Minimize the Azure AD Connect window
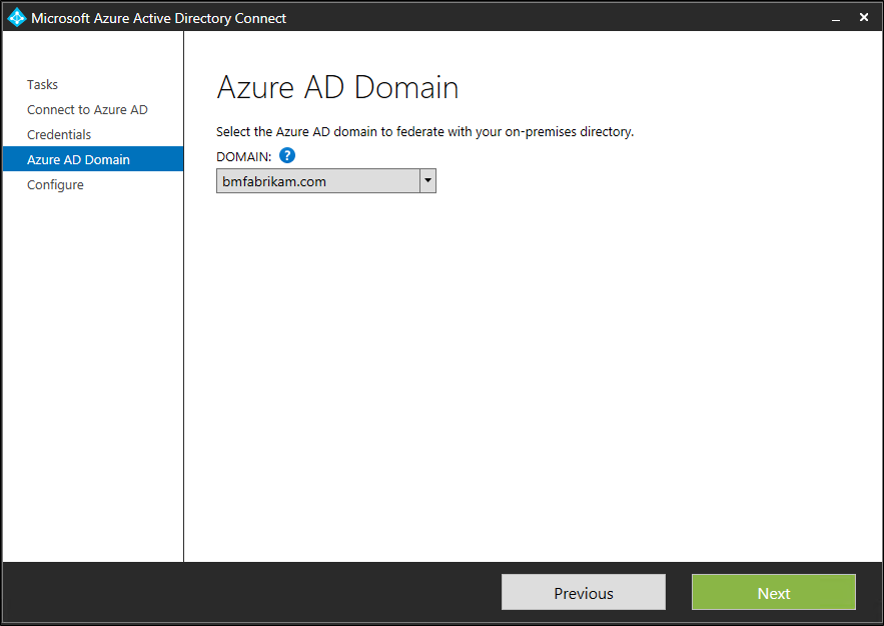Screen dimensions: 884x626 (836, 17)
